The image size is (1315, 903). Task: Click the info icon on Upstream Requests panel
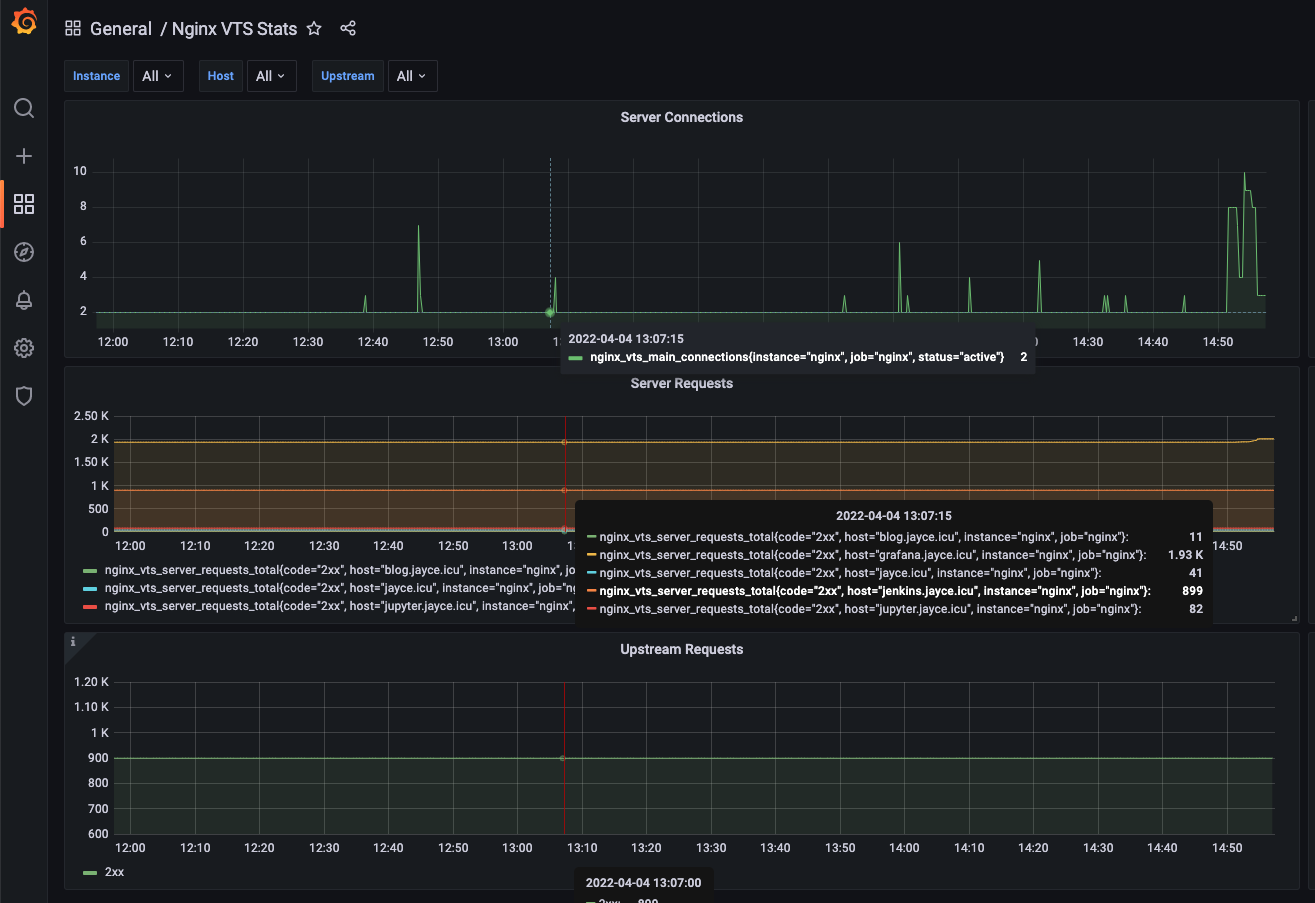tap(74, 641)
